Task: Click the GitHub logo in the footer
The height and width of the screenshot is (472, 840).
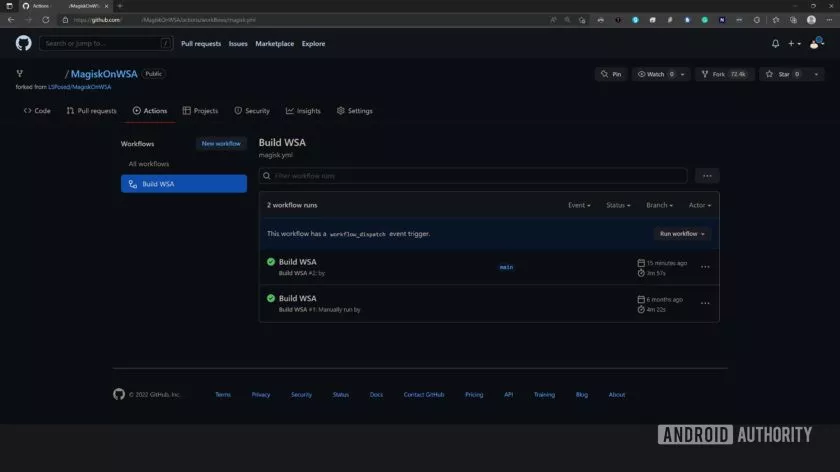Action: coord(119,394)
